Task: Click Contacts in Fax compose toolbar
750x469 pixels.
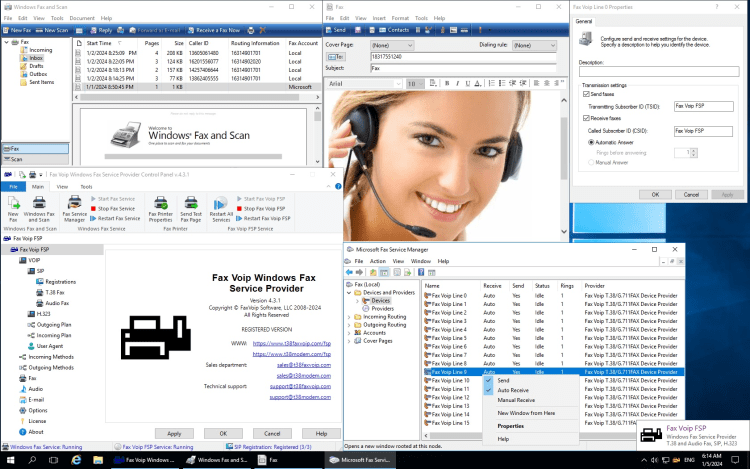Action: [394, 30]
